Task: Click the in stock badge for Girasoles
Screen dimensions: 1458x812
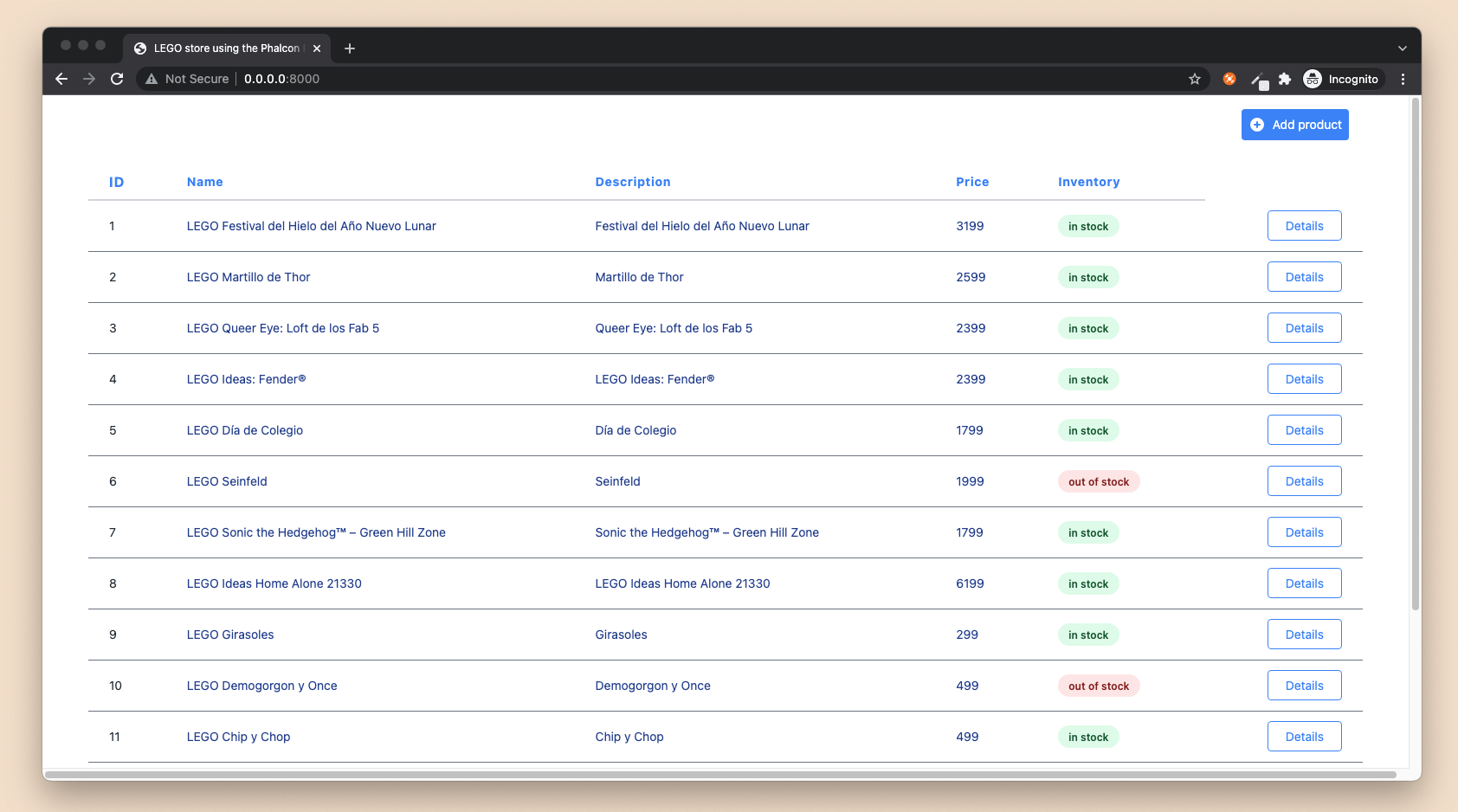Action: [x=1088, y=635]
